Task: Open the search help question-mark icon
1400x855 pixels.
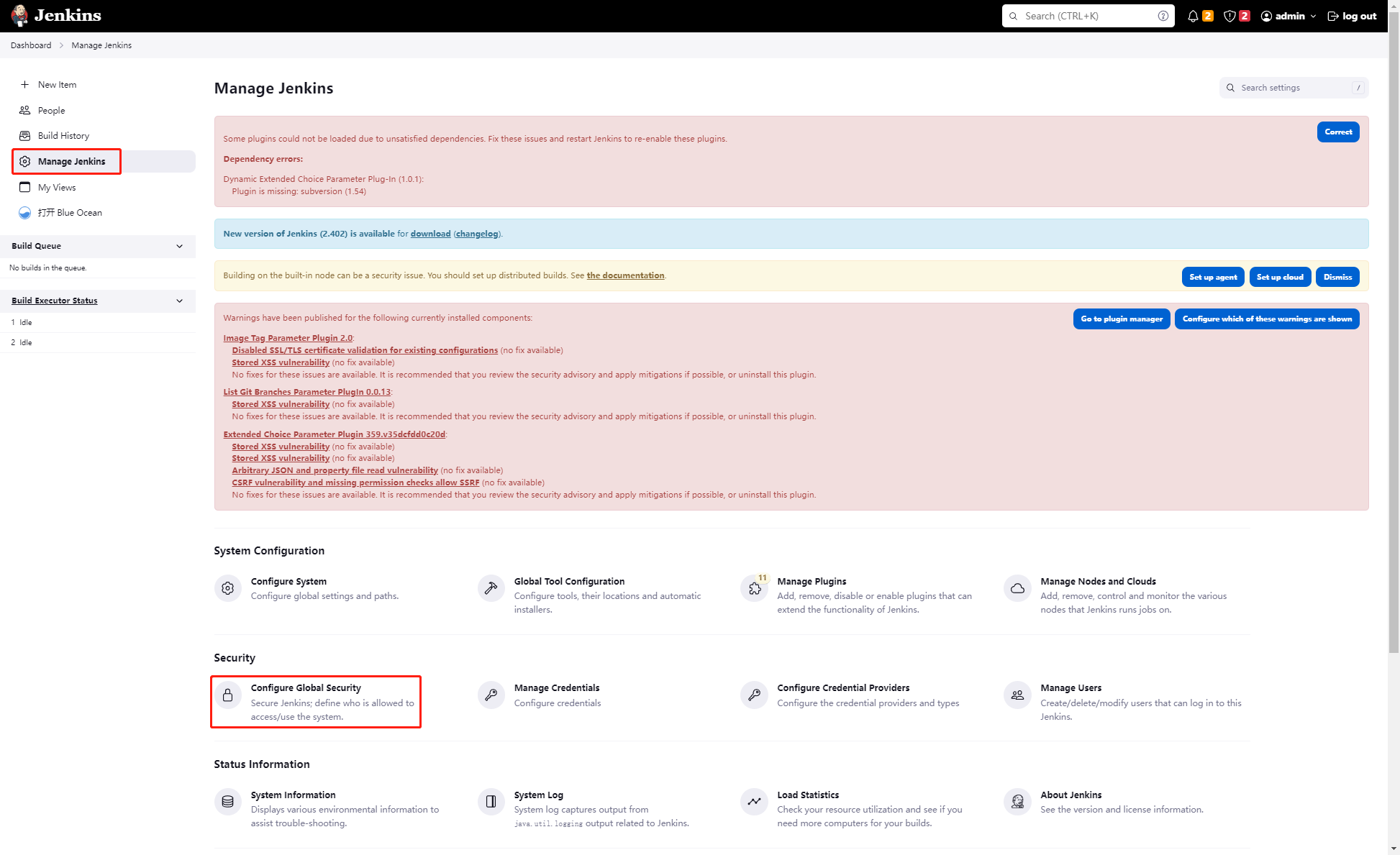Action: [1163, 16]
